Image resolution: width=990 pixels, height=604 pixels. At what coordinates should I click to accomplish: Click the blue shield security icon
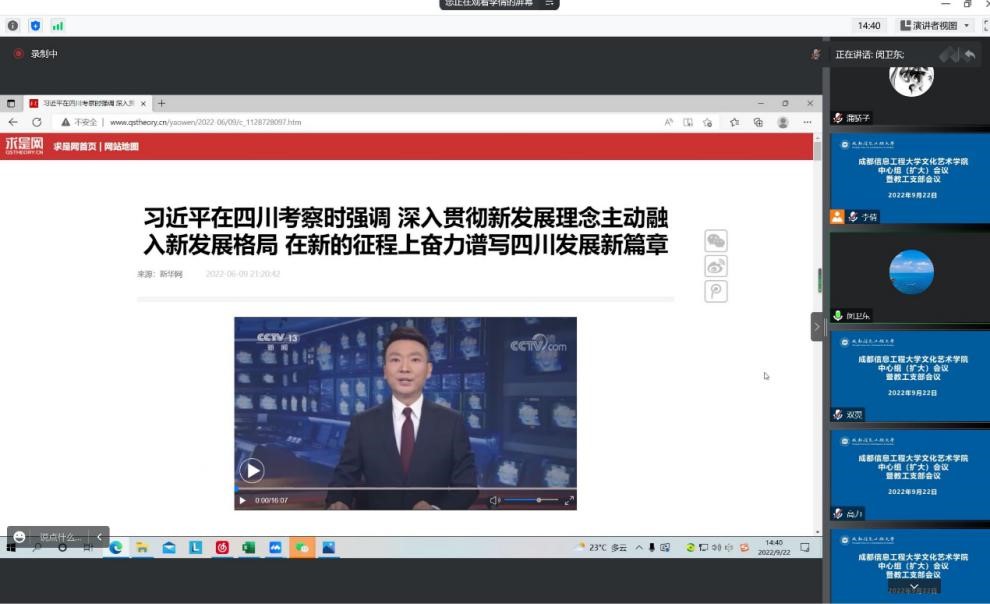(35, 26)
